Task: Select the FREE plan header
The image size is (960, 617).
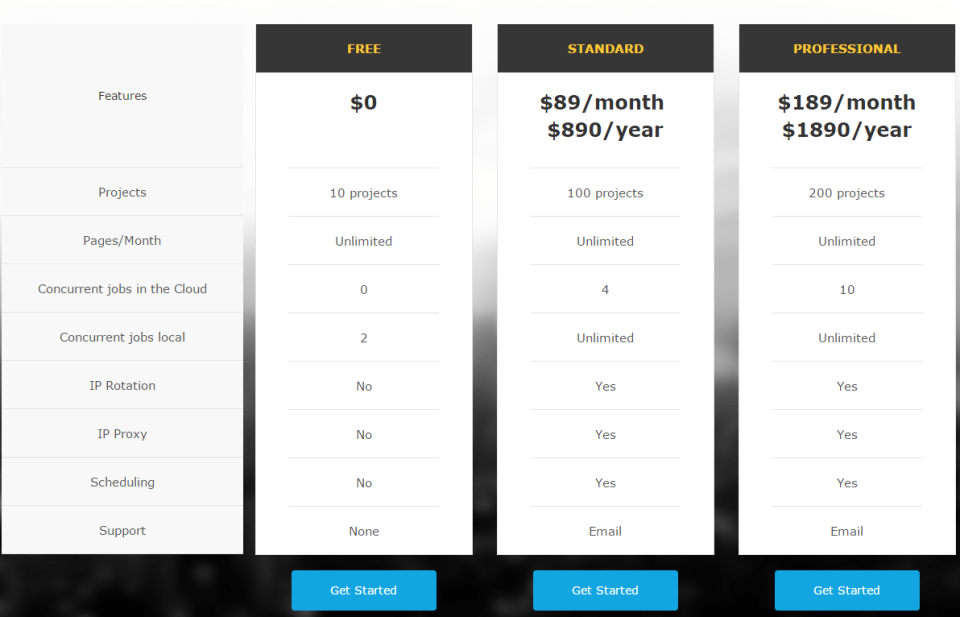Action: point(363,48)
